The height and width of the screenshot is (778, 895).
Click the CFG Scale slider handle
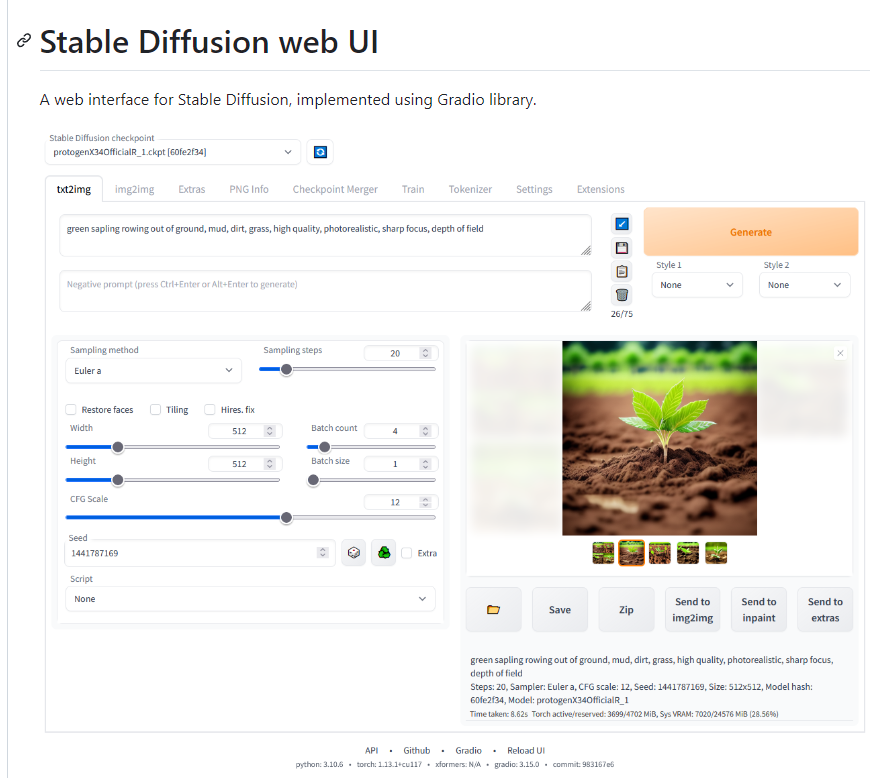click(x=287, y=518)
